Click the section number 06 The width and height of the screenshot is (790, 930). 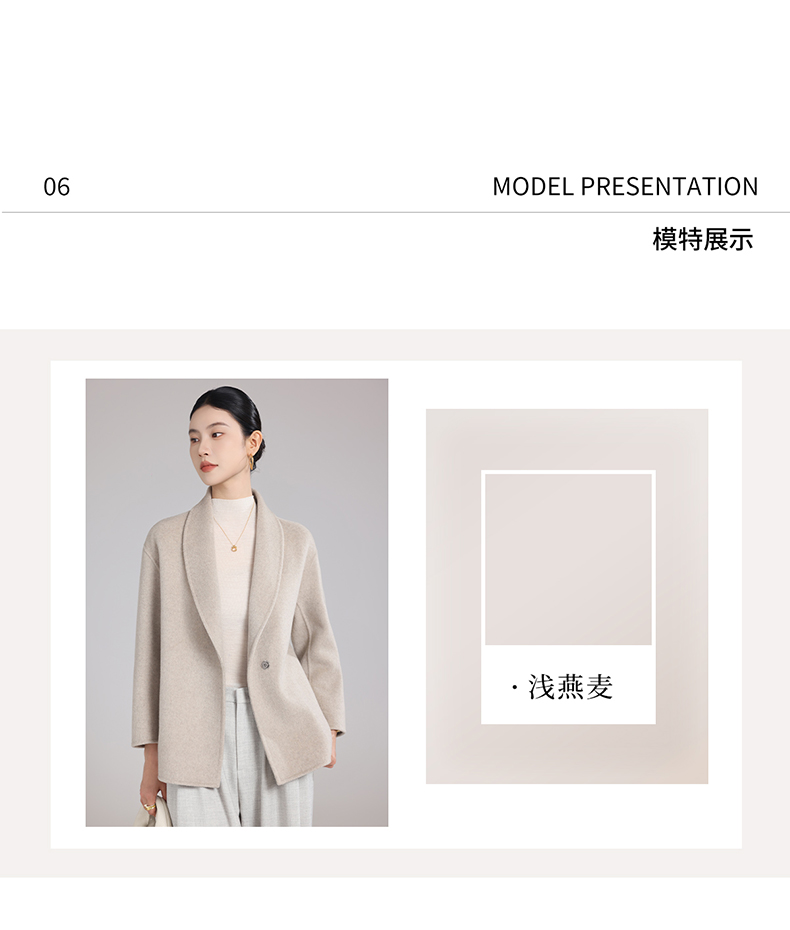(56, 187)
